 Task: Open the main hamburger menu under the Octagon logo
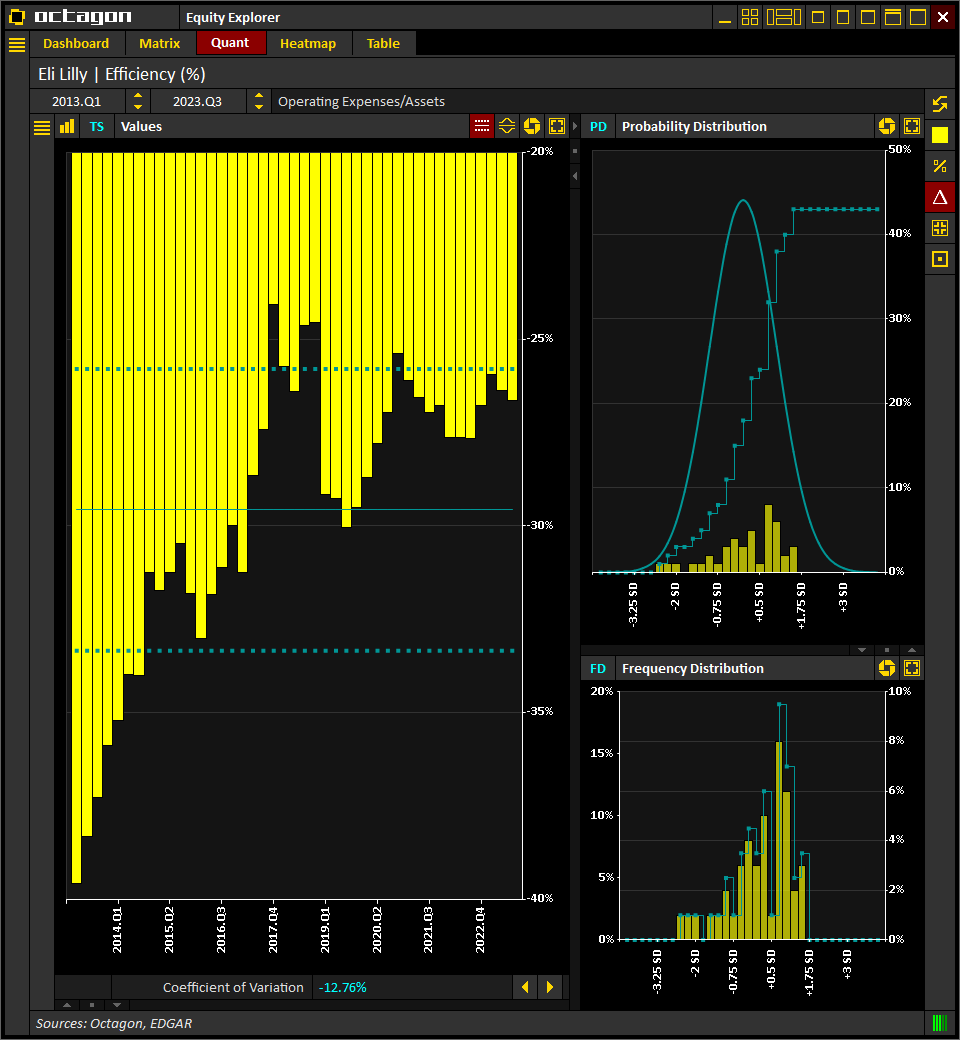(17, 44)
